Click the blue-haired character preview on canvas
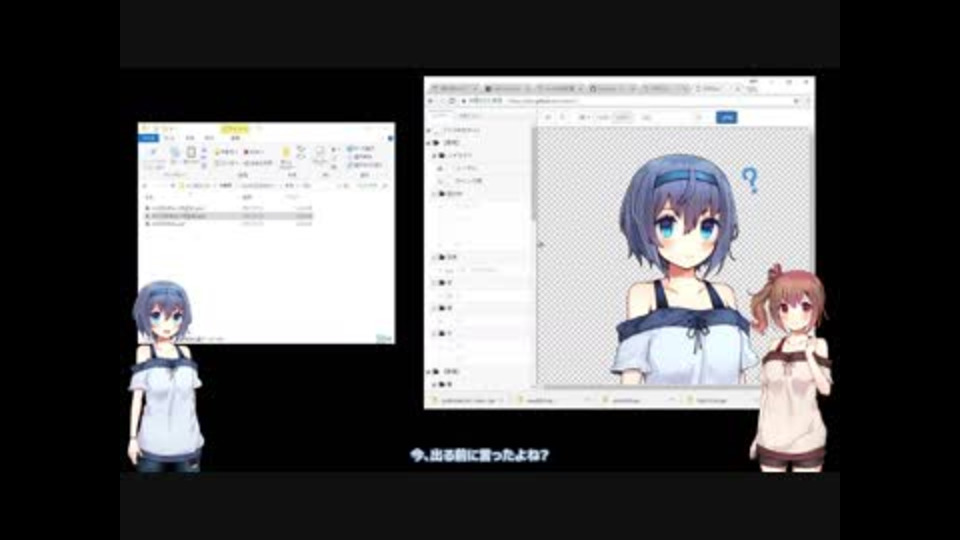The image size is (960, 540). pyautogui.click(x=684, y=269)
